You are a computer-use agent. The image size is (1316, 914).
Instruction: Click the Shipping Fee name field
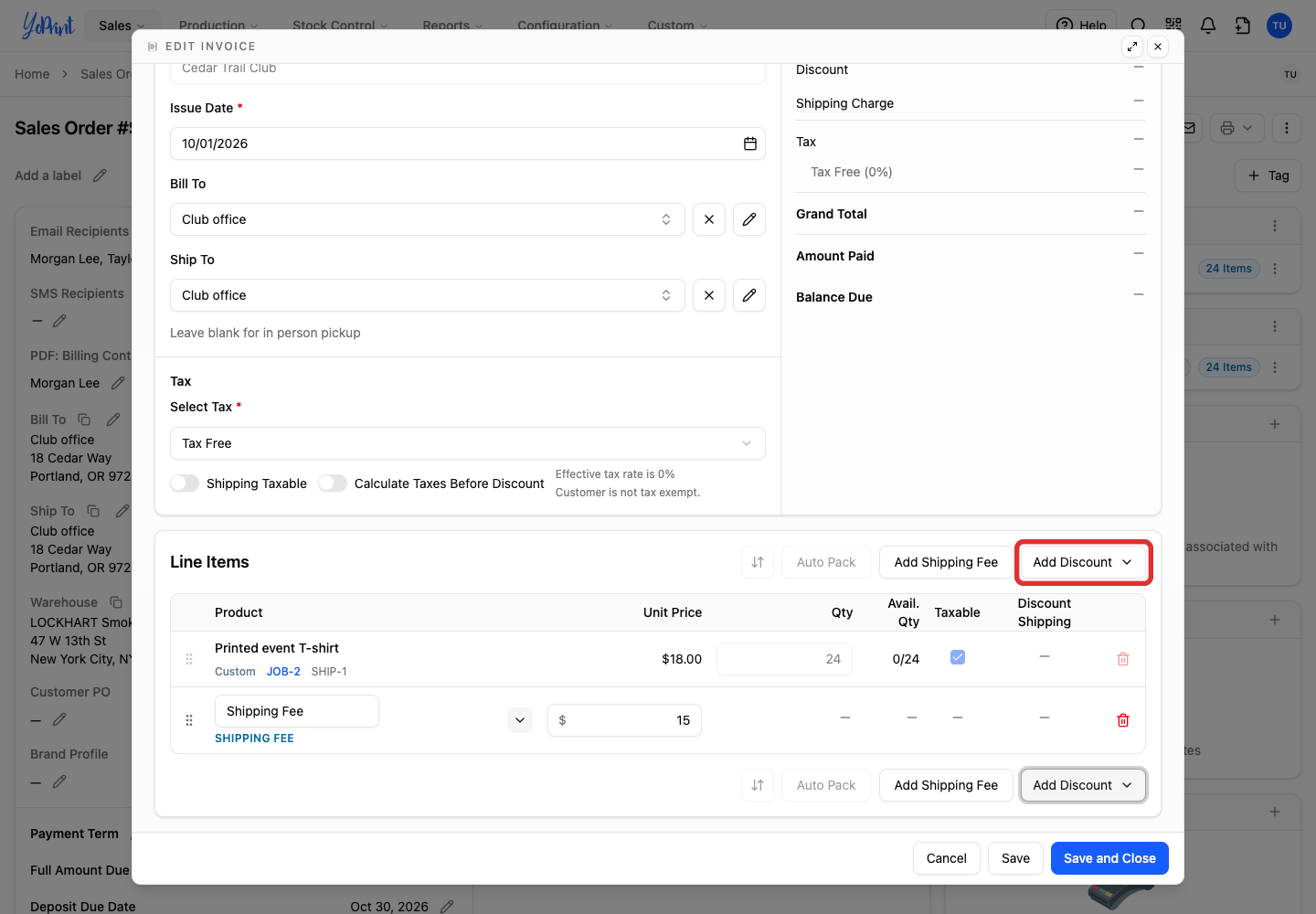(x=297, y=711)
